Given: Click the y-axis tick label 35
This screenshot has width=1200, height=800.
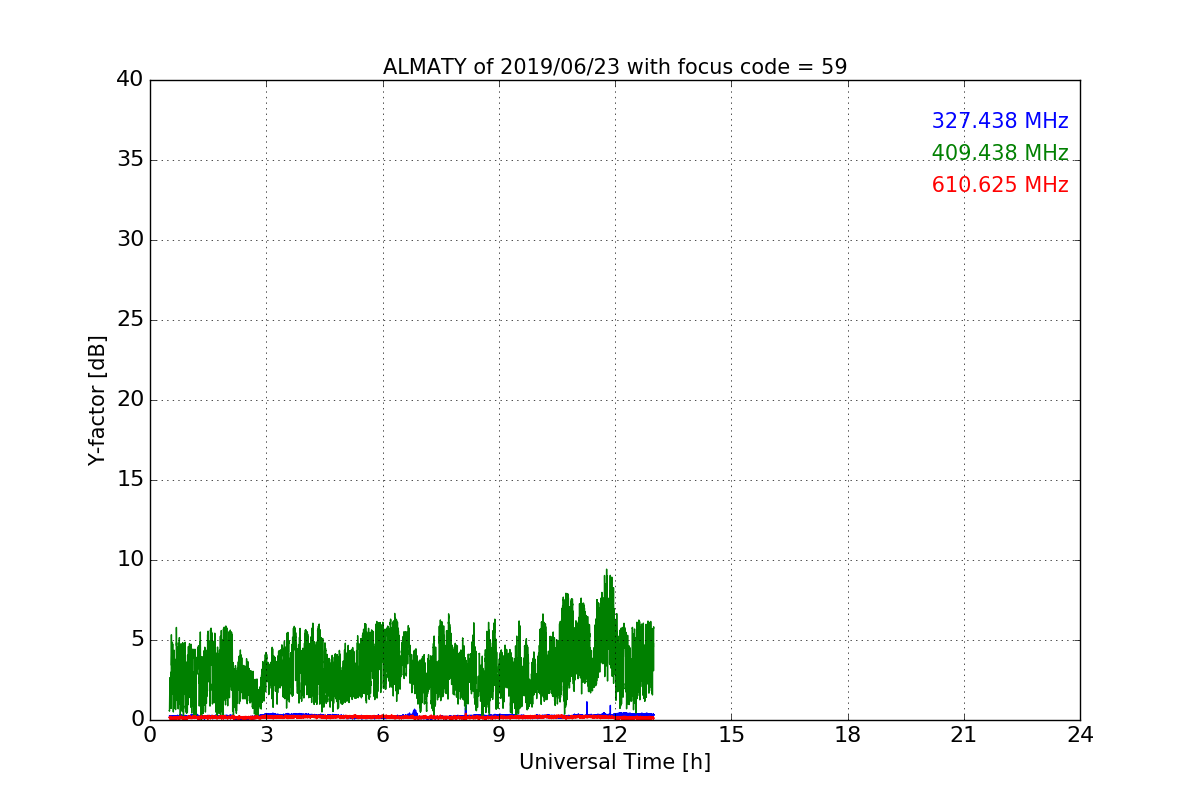Looking at the screenshot, I should pos(130,159).
